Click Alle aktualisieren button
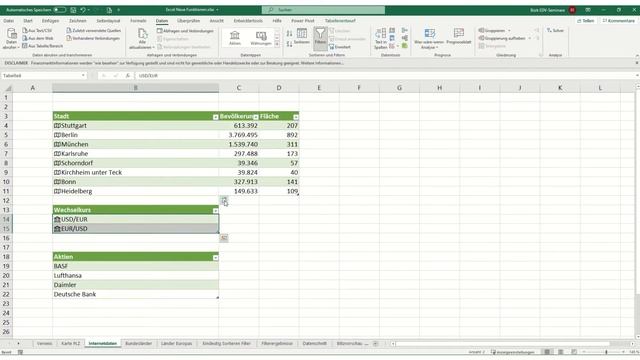Screen dimensions: 640x360 tap(142, 39)
